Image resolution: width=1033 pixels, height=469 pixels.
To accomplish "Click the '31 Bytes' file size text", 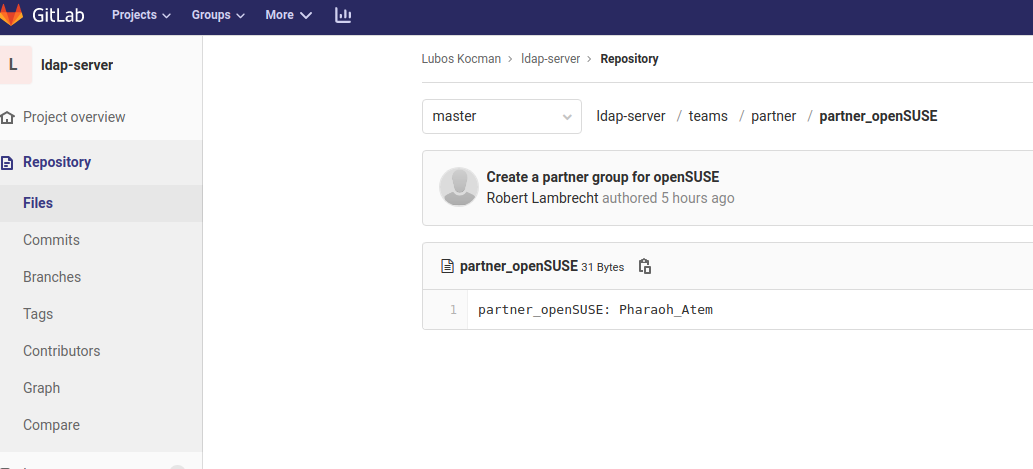I will click(x=602, y=267).
